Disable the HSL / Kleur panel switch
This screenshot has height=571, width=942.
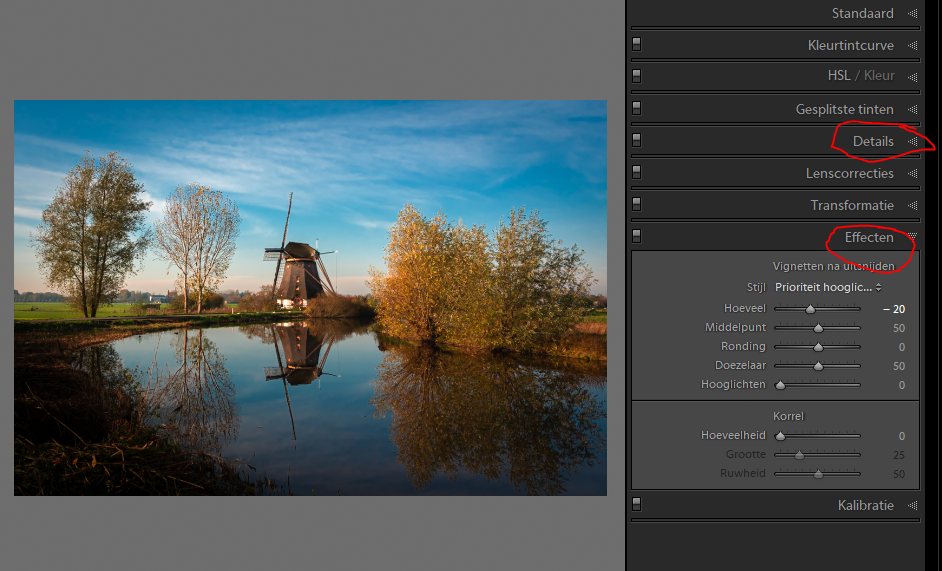click(636, 76)
